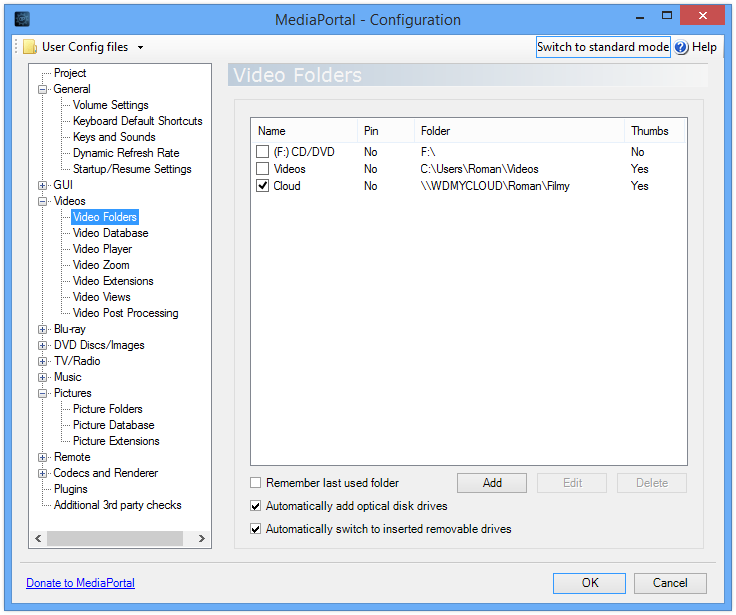Enable Remember last used folder

click(x=255, y=483)
